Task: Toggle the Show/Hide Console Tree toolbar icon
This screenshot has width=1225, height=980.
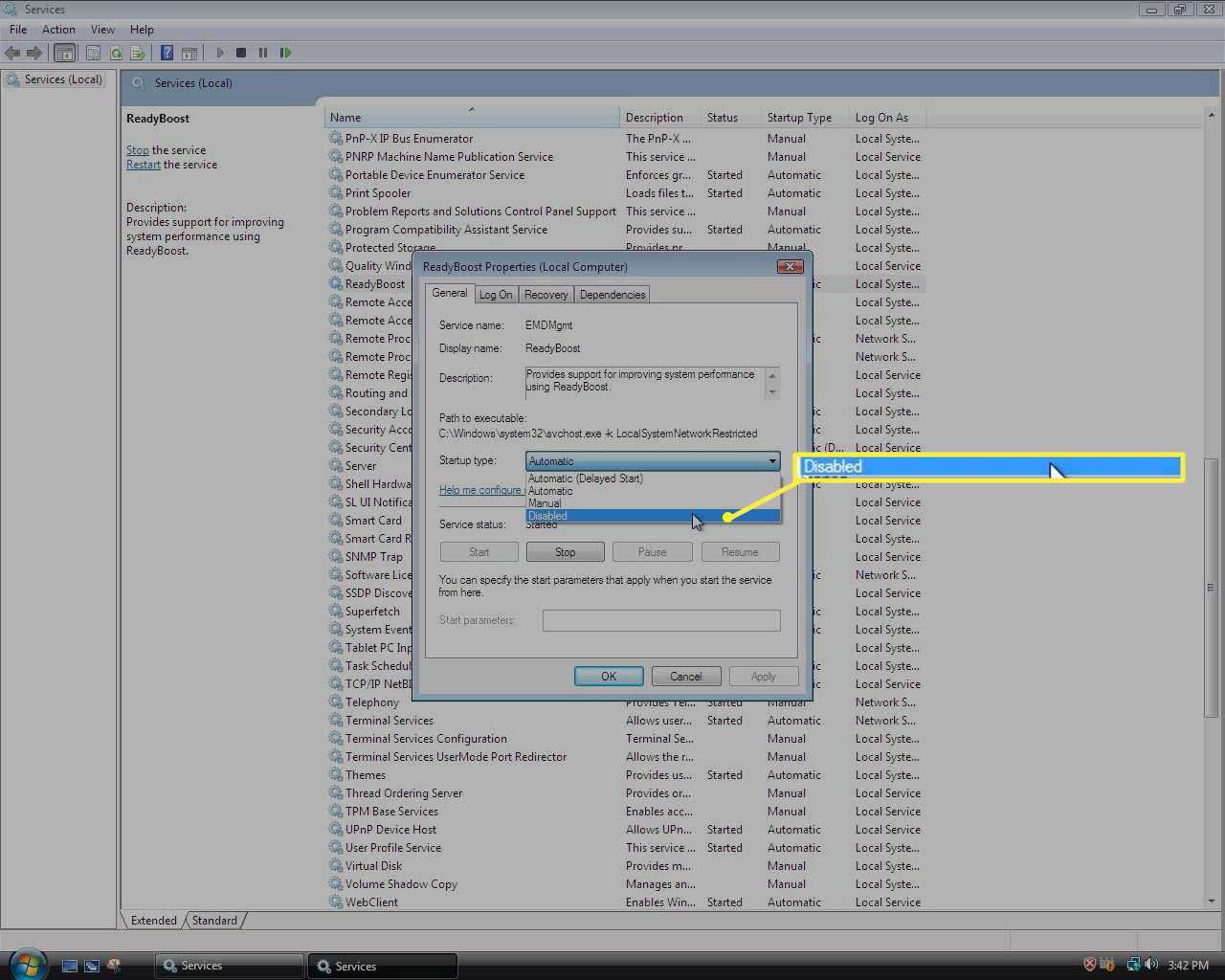Action: (65, 53)
